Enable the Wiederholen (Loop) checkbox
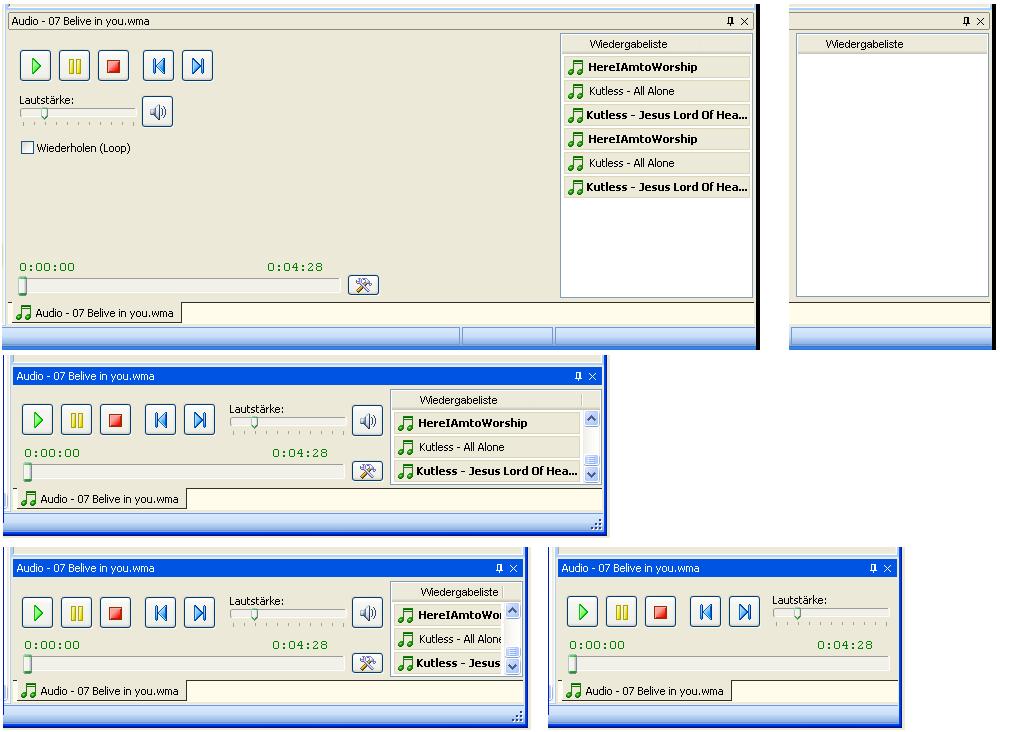Viewport: 1022px width, 732px height. (27, 148)
